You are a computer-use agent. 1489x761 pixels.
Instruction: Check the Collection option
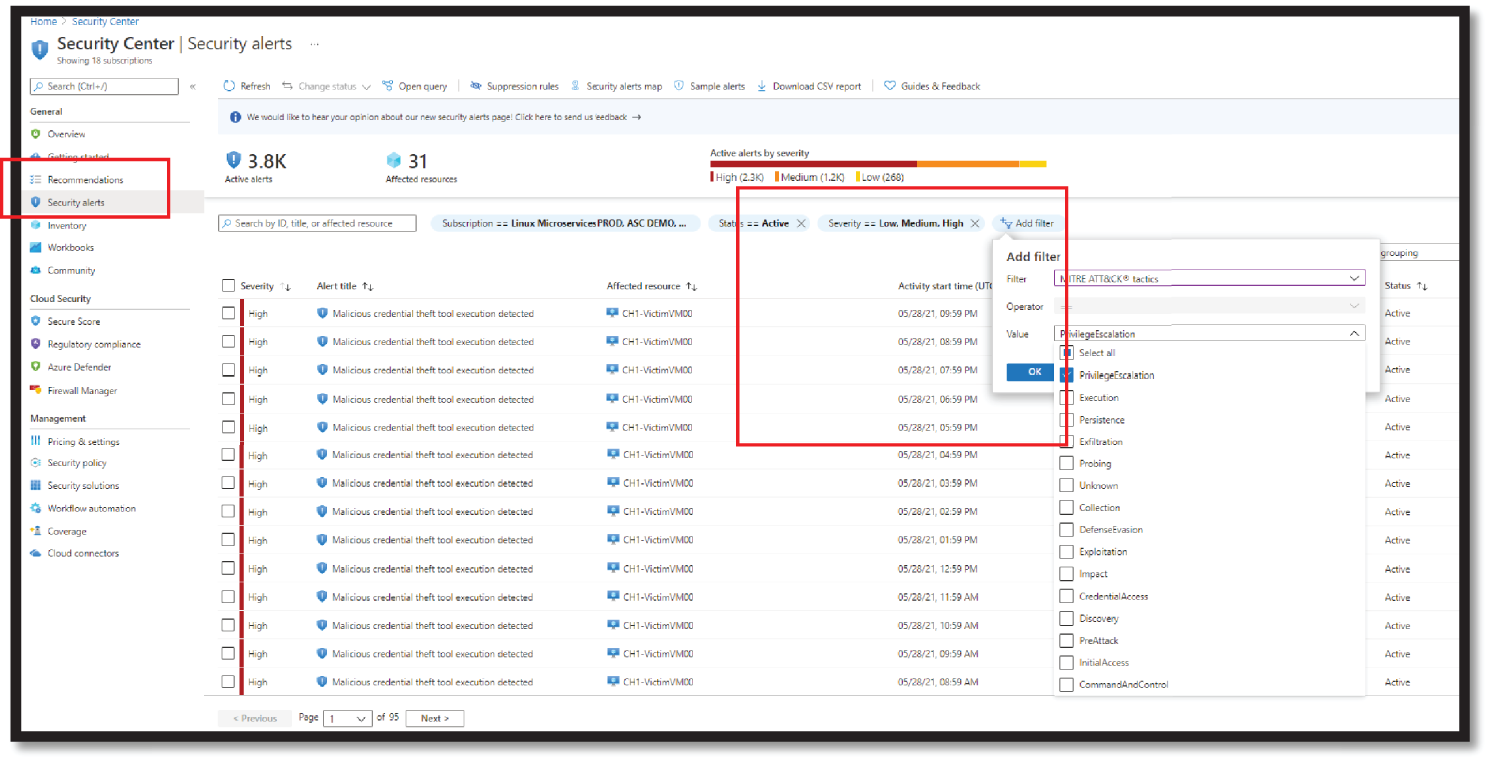click(1067, 508)
